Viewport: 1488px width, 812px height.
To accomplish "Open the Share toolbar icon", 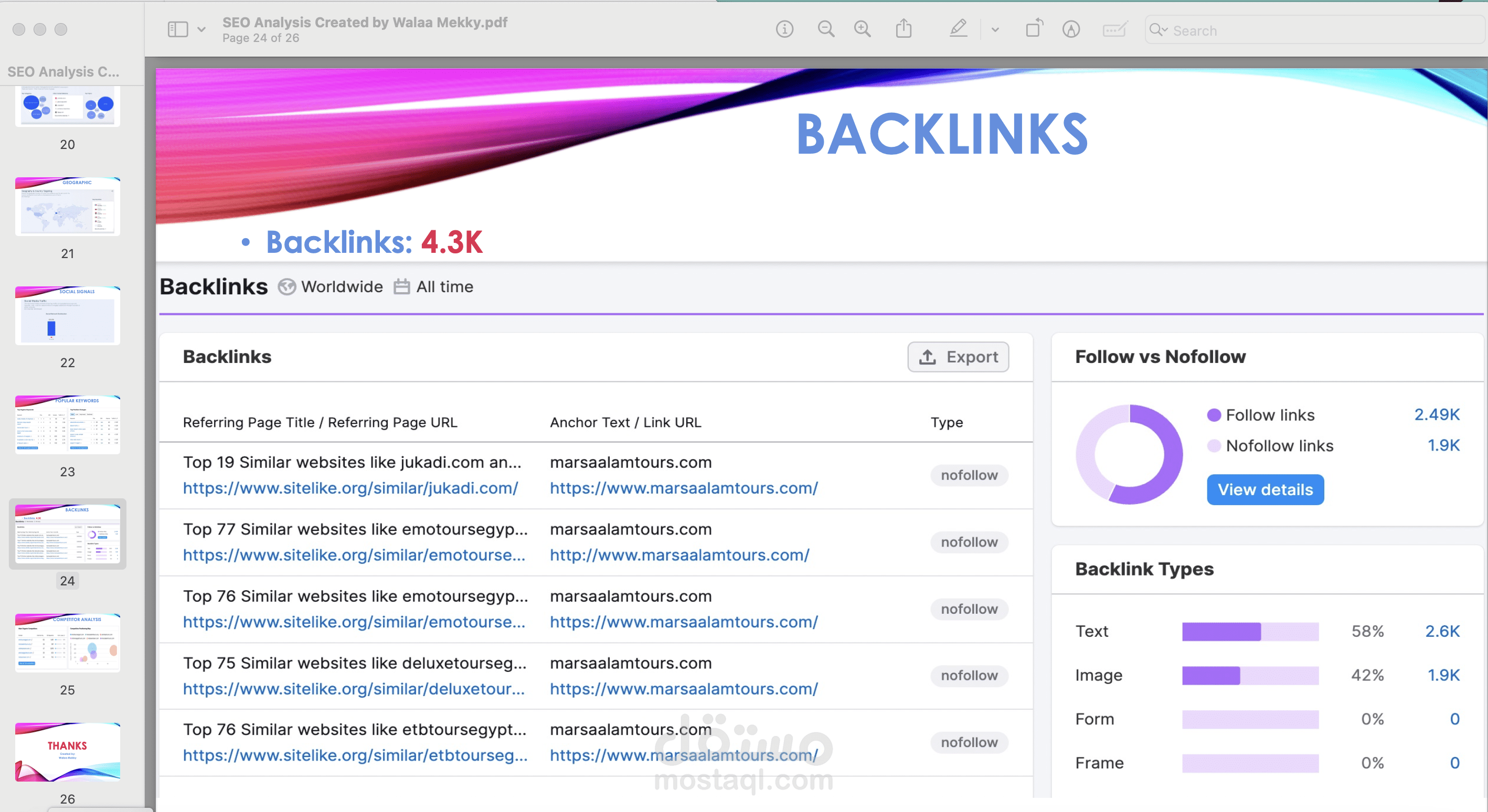I will (x=904, y=29).
